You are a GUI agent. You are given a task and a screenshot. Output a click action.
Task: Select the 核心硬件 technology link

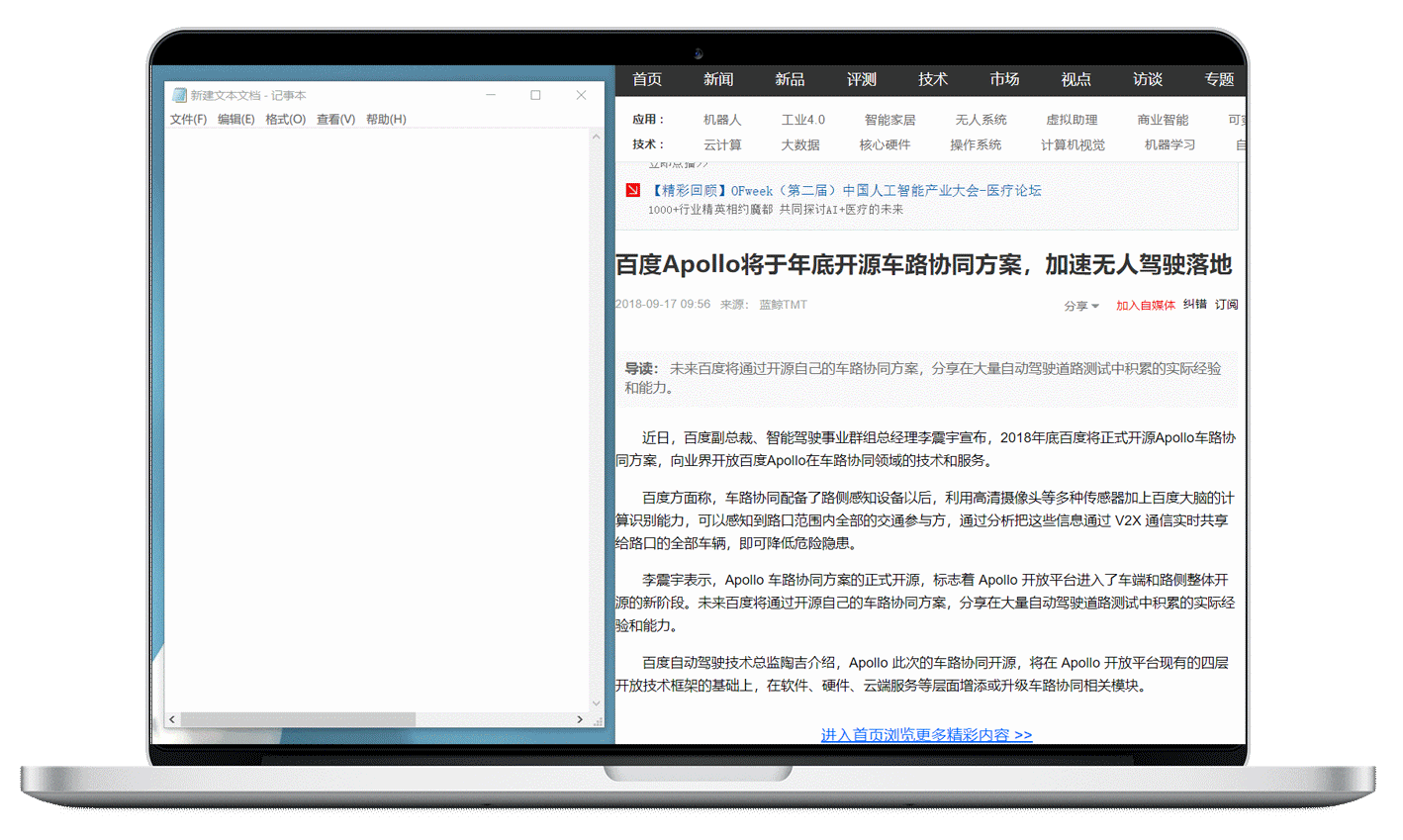pyautogui.click(x=885, y=144)
